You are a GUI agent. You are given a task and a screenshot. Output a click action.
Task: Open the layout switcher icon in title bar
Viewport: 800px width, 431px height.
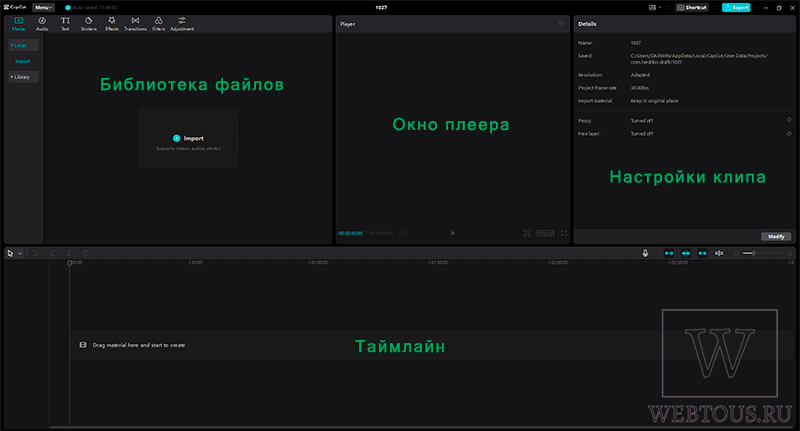pos(652,8)
